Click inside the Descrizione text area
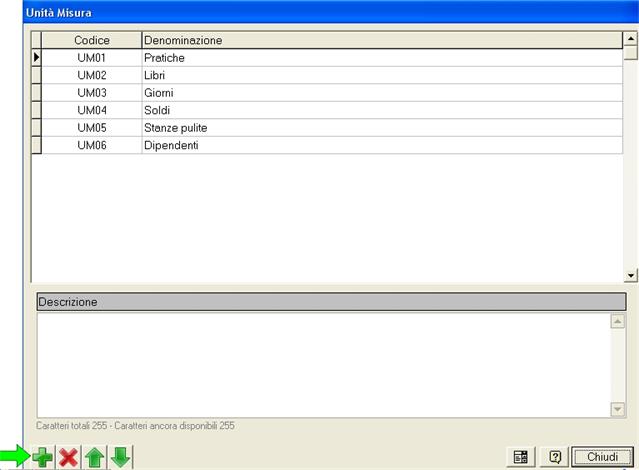The width and height of the screenshot is (639, 470). (320, 364)
